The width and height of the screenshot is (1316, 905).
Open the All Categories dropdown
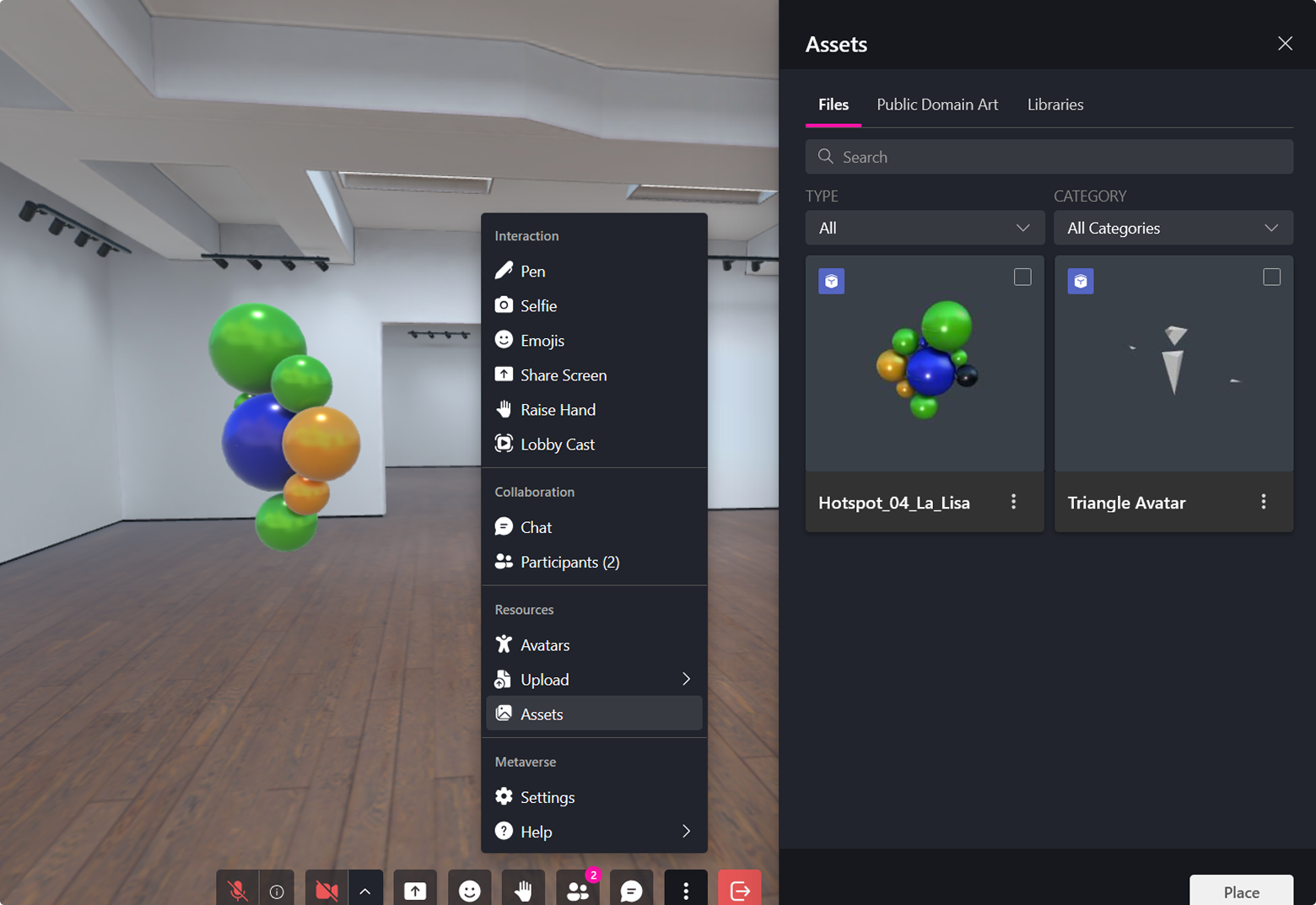tap(1173, 228)
